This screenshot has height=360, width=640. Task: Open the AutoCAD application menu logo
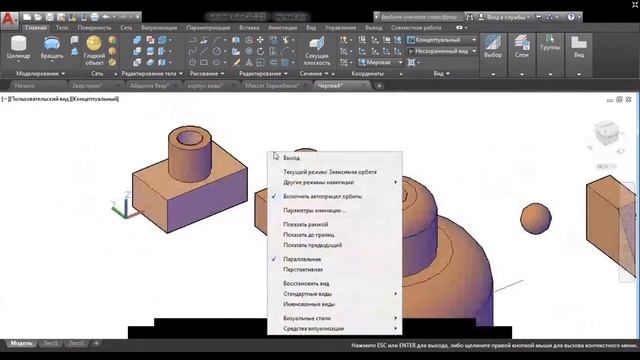pos(8,20)
